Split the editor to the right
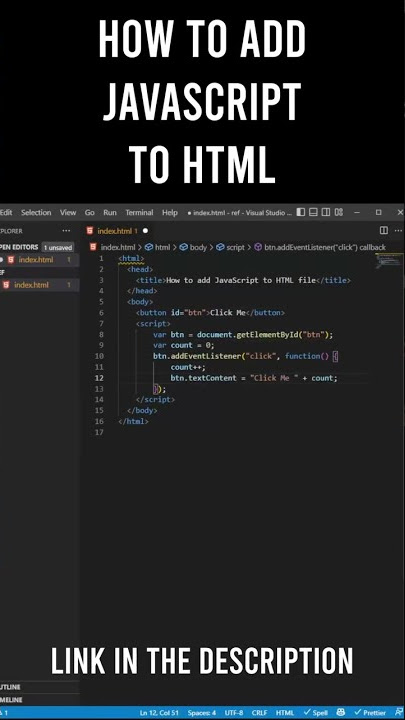The width and height of the screenshot is (405, 720). [x=384, y=230]
